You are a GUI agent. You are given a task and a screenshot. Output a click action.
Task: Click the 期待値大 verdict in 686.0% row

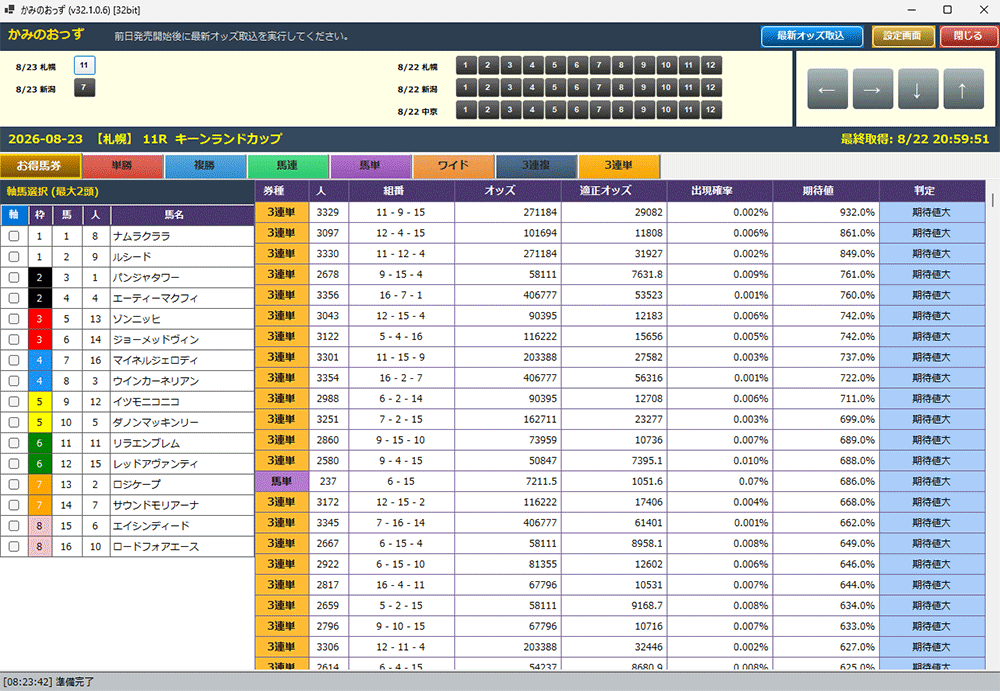pyautogui.click(x=932, y=482)
